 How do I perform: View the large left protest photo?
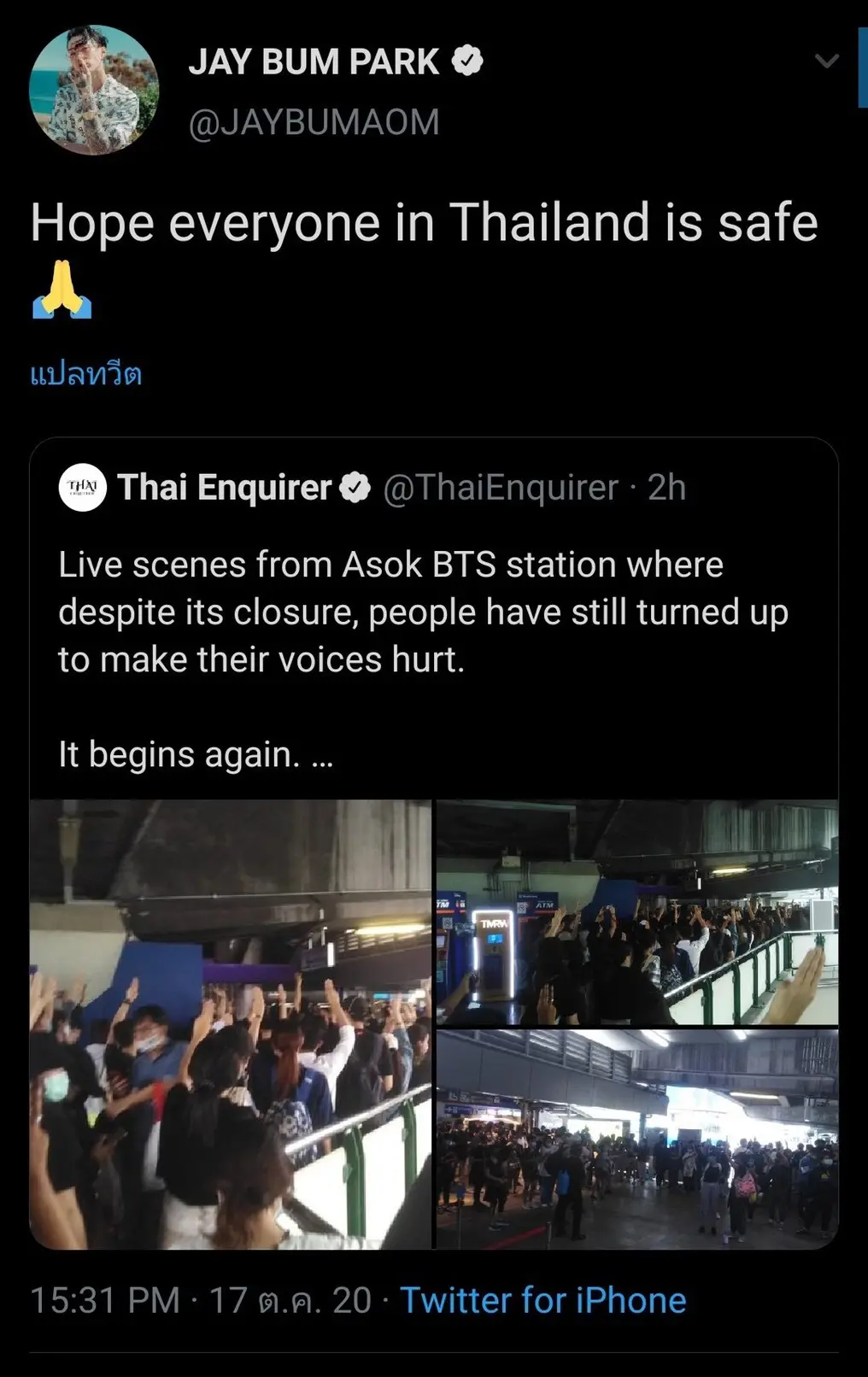point(231,1023)
